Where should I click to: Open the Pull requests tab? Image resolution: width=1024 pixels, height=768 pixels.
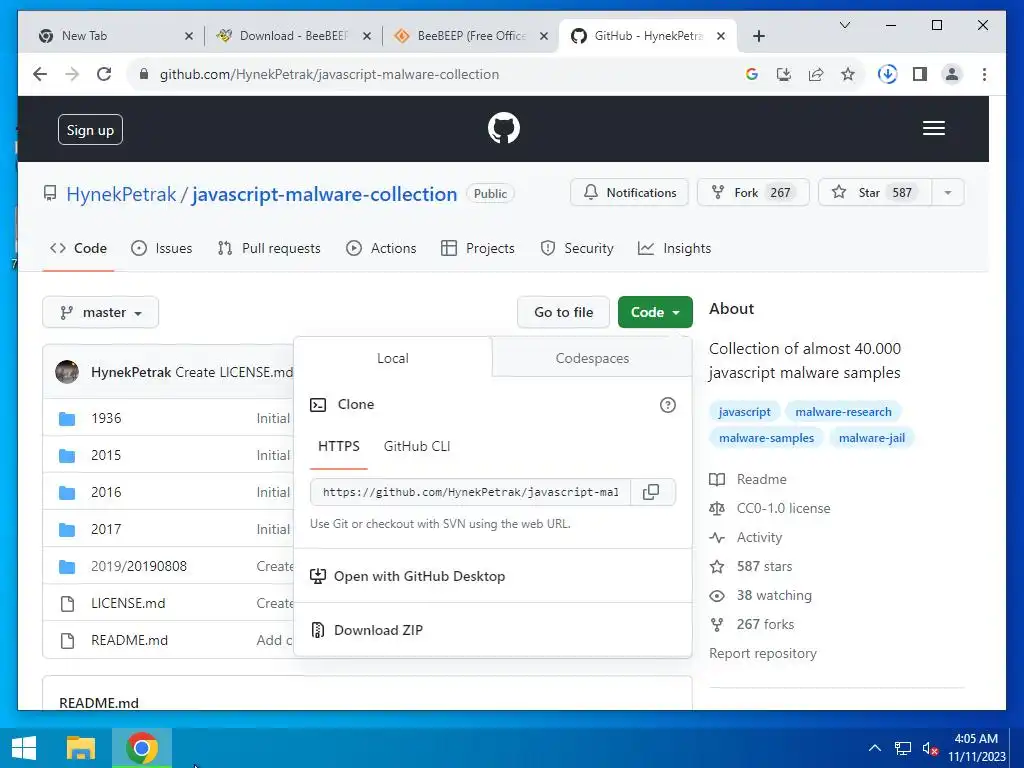269,248
